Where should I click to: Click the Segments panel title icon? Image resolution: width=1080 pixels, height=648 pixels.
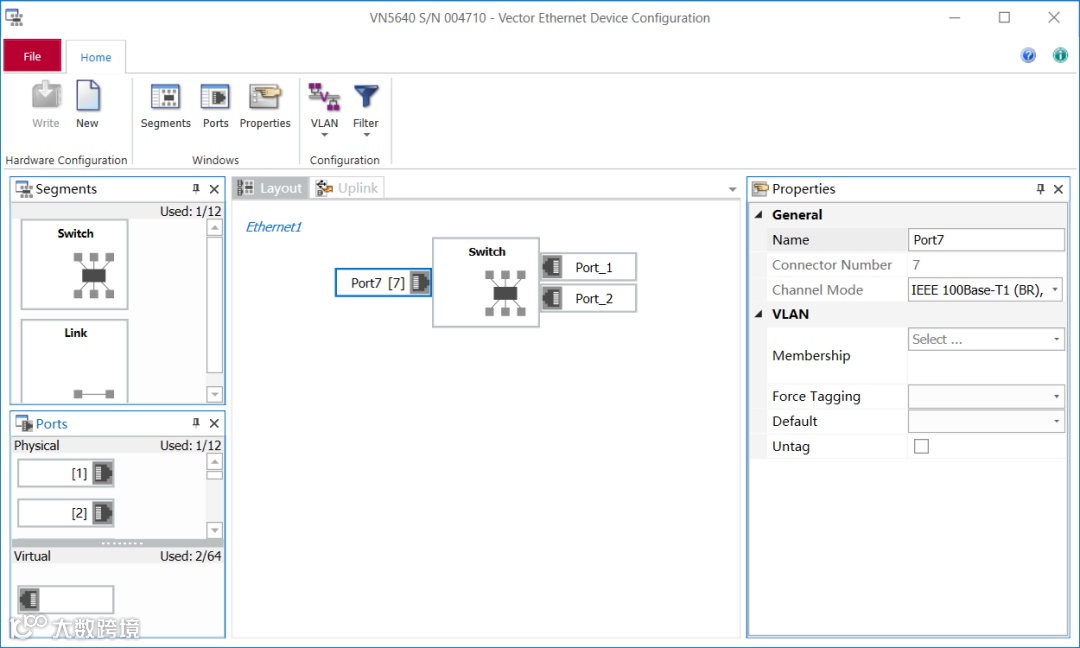coord(24,189)
